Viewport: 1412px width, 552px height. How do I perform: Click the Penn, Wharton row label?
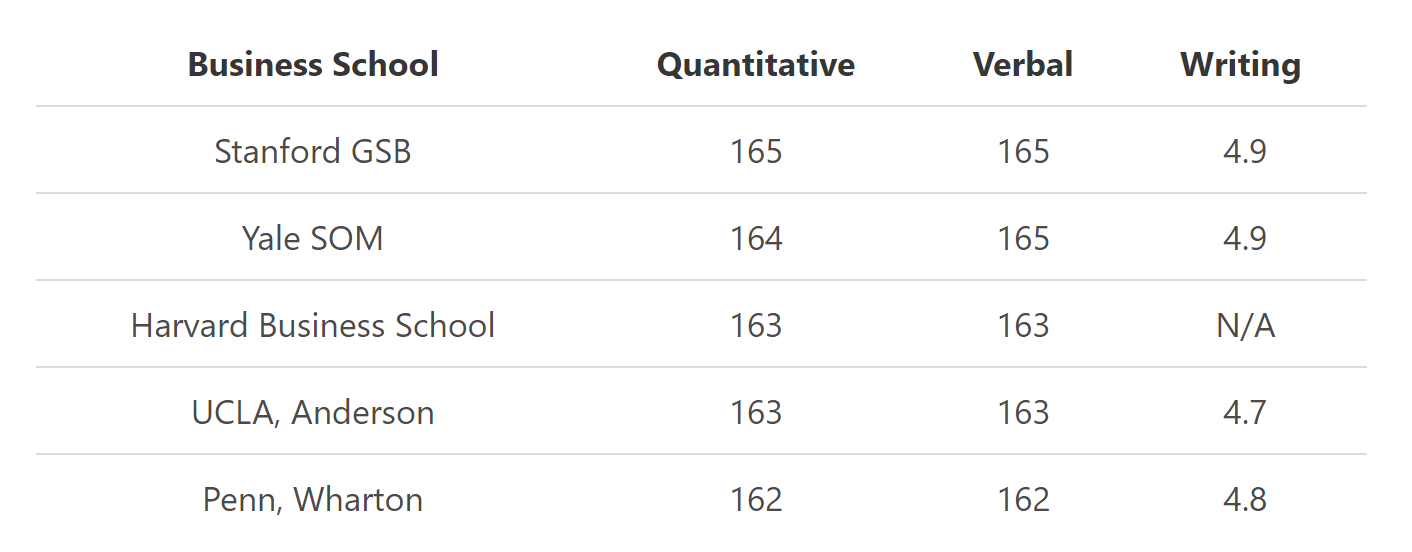[313, 500]
